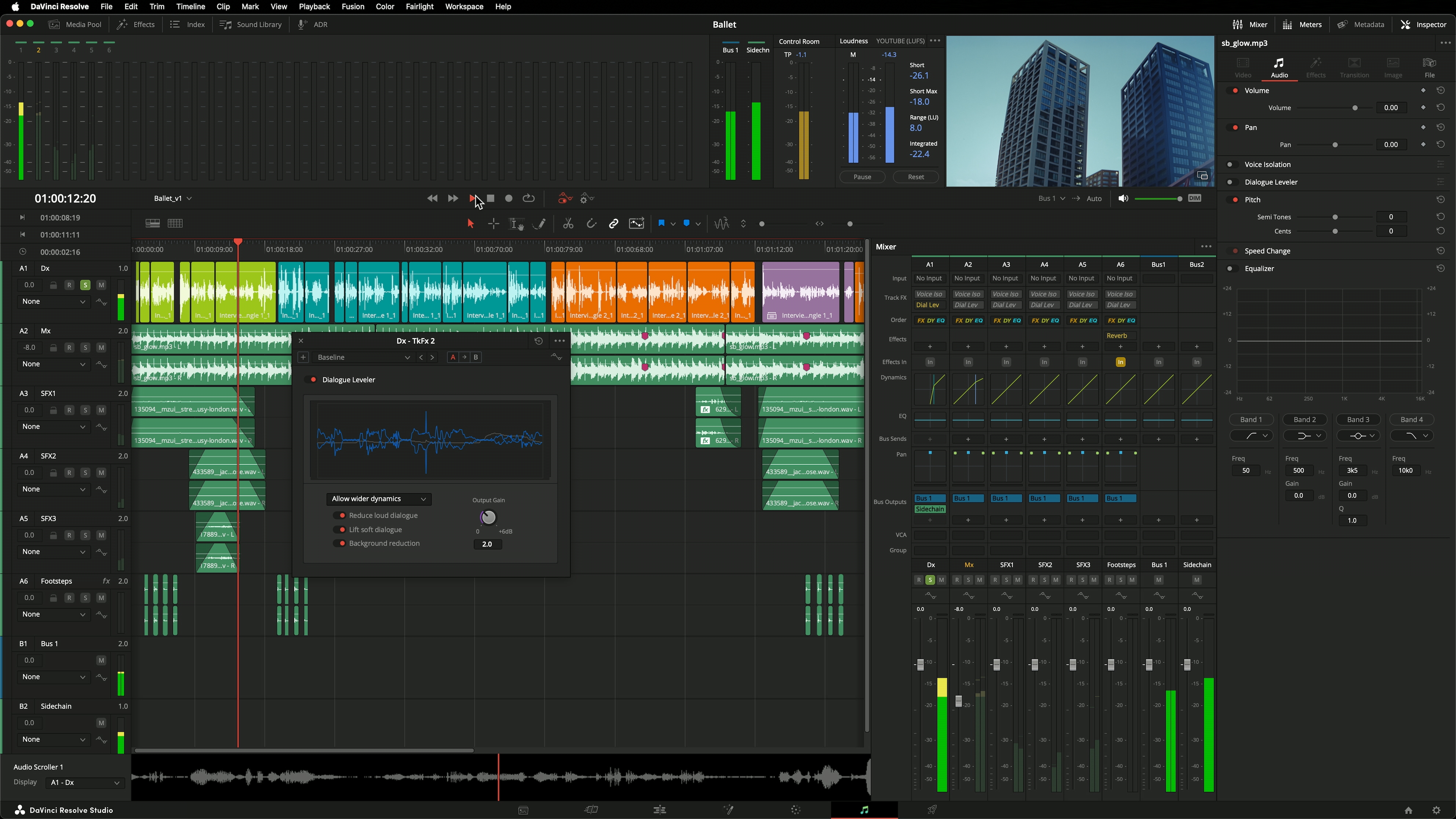Click the blue flag marker icon
The width and height of the screenshot is (1456, 819).
click(661, 223)
